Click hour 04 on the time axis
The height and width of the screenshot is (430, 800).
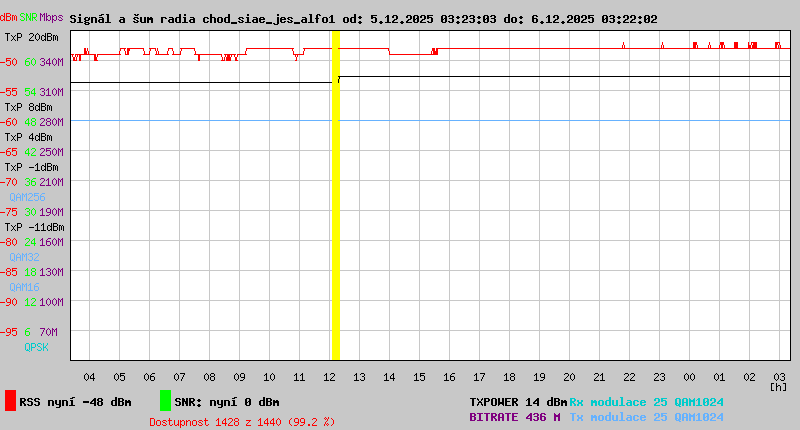coord(89,377)
